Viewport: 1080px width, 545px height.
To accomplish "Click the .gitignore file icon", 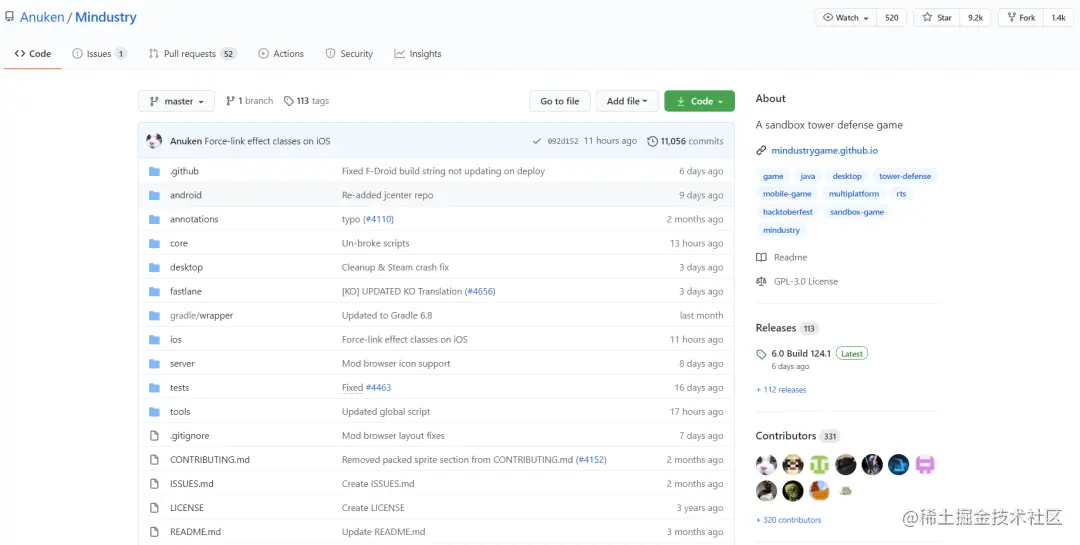I will click(154, 435).
